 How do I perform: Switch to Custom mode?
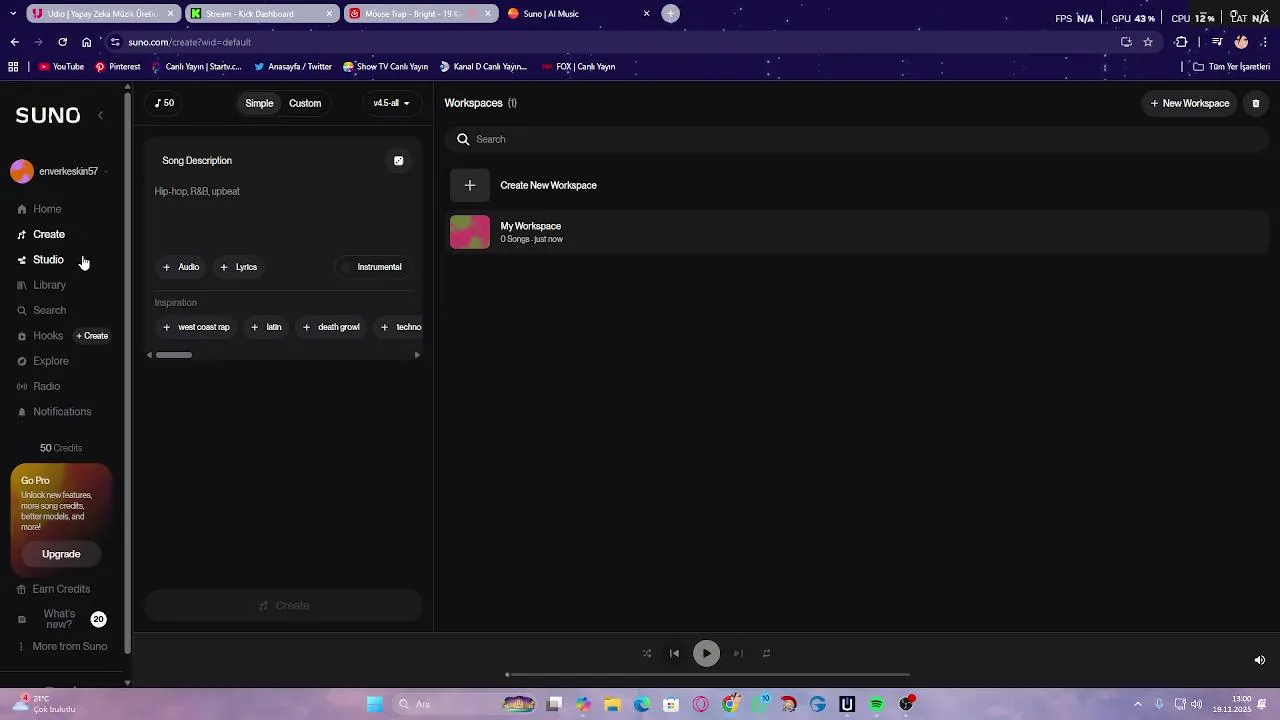tap(305, 103)
